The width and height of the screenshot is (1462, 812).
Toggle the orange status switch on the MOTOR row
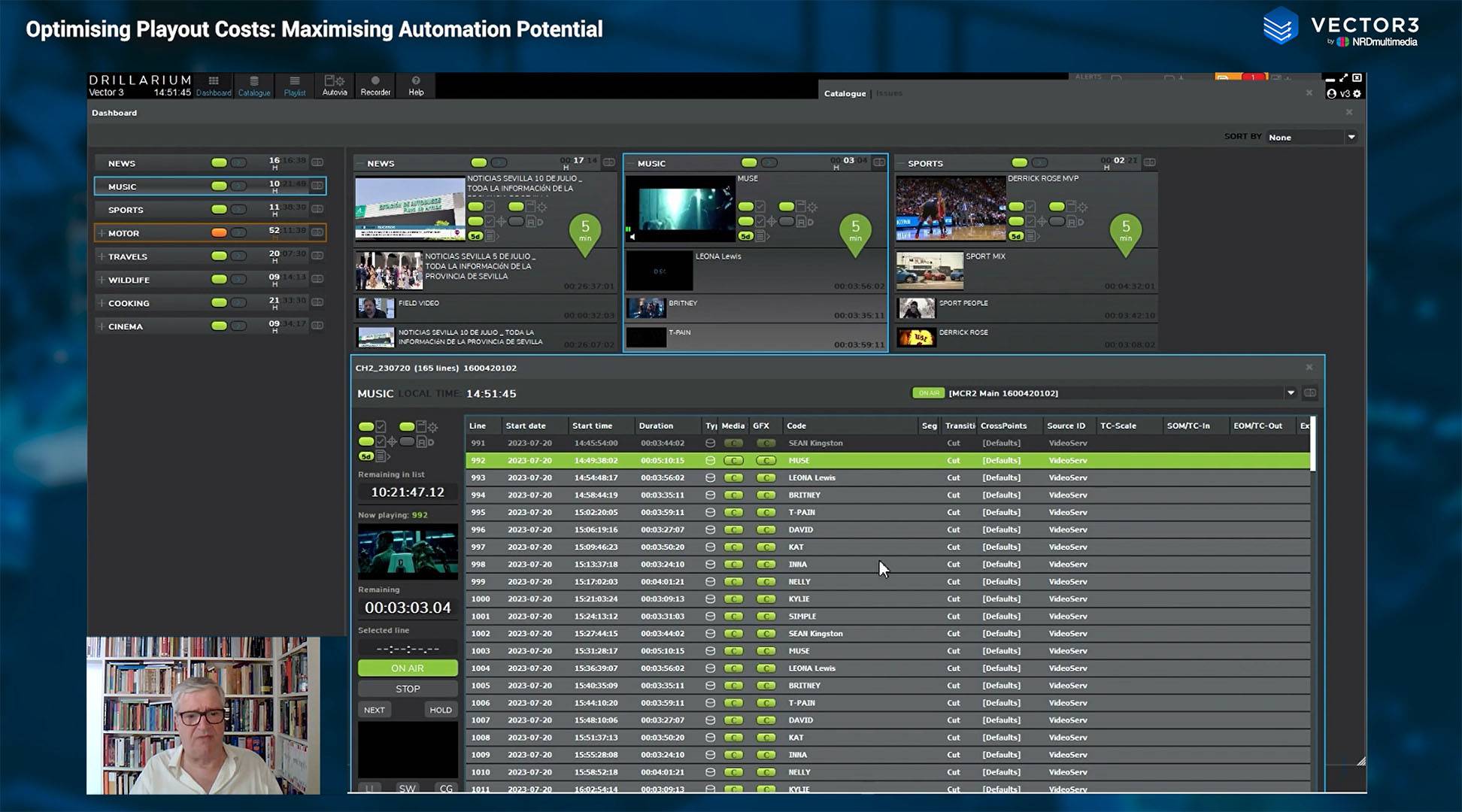[219, 232]
